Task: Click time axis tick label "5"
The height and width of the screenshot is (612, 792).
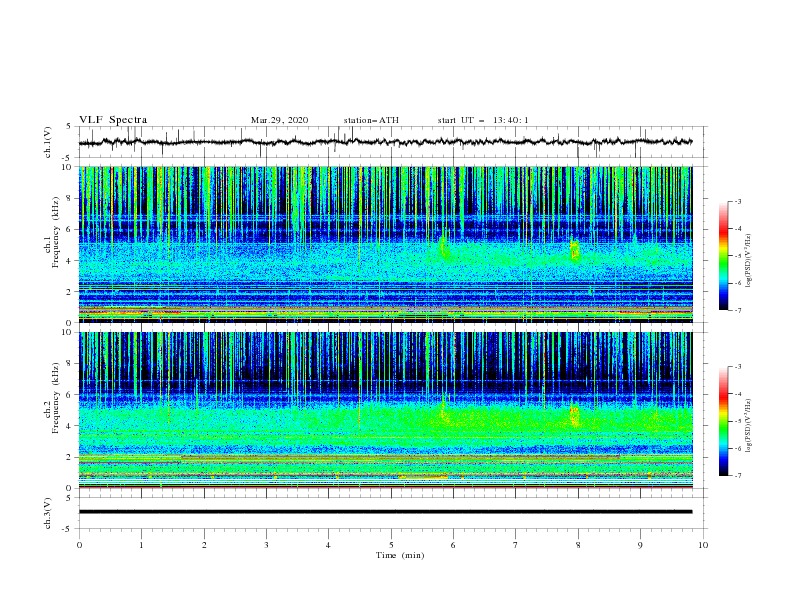Action: pyautogui.click(x=391, y=545)
